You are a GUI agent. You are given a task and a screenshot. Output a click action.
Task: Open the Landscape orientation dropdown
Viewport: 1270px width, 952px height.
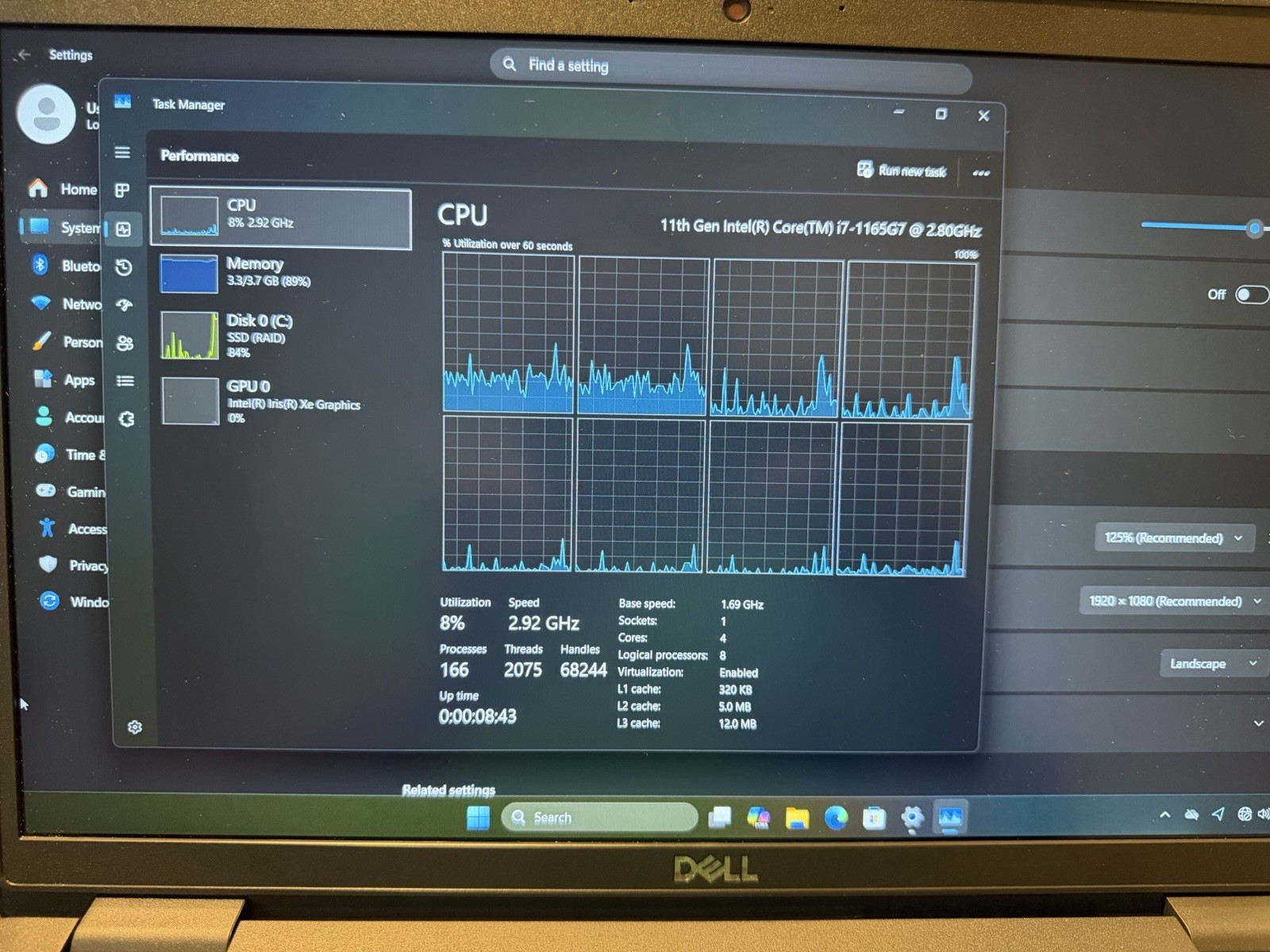(x=1214, y=663)
